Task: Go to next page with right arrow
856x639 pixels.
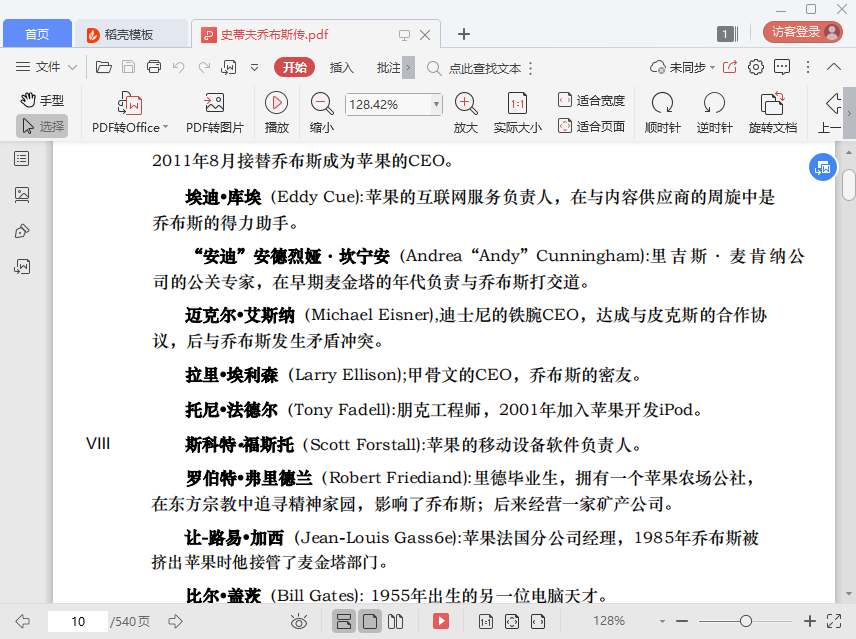Action: 175,621
